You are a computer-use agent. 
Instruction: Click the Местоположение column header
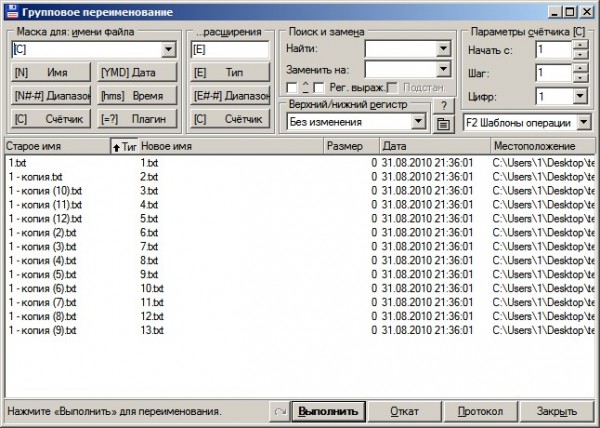[x=543, y=146]
